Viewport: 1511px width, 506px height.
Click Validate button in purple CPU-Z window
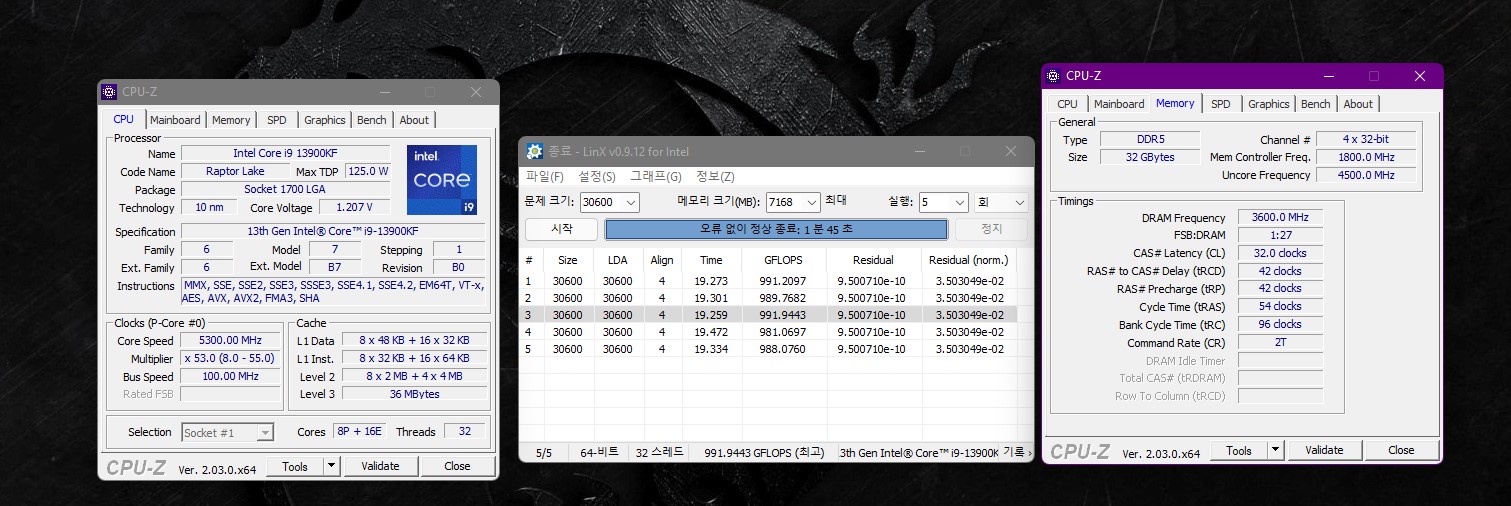tap(1324, 451)
